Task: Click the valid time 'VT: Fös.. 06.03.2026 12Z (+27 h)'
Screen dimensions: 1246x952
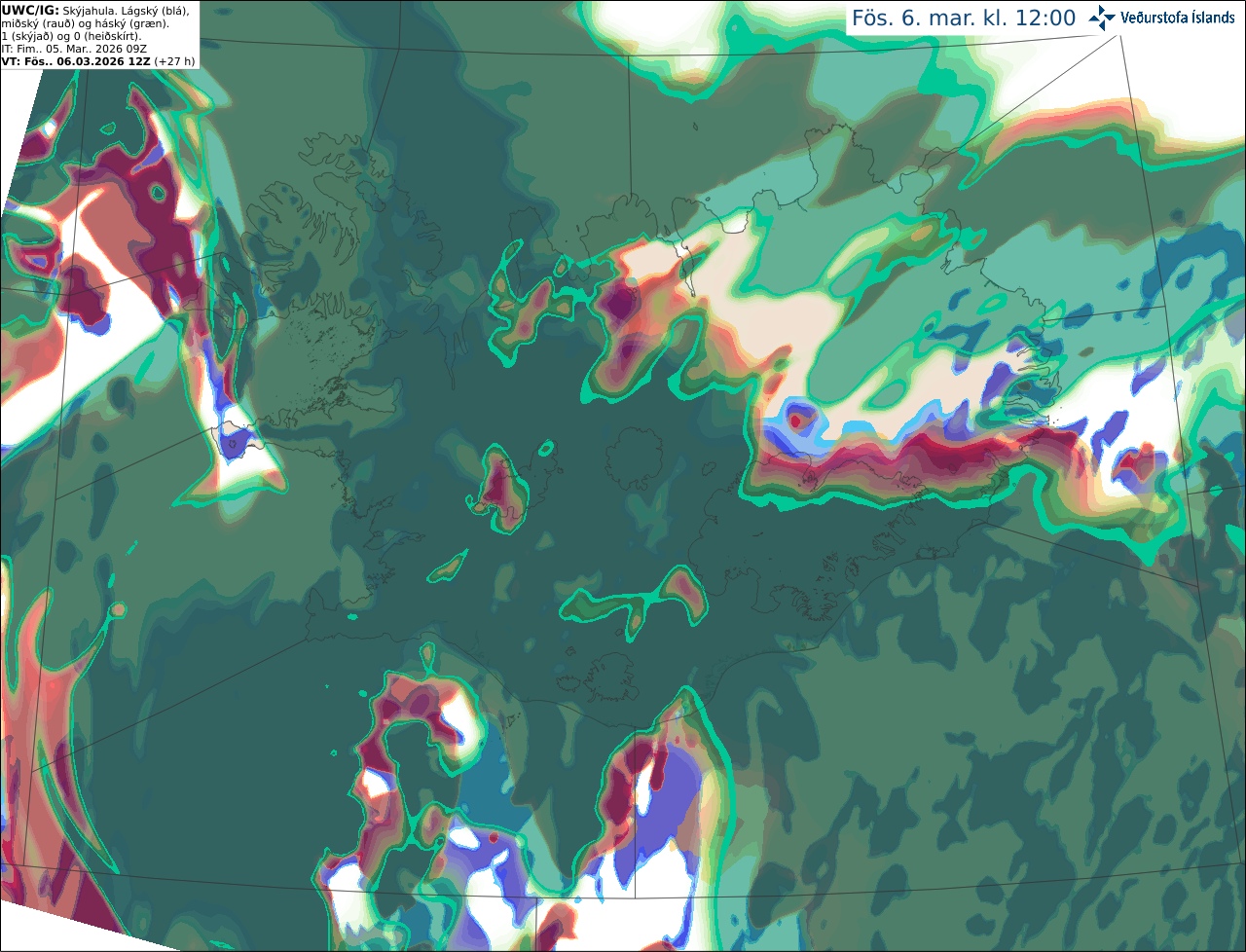Action: coord(98,61)
